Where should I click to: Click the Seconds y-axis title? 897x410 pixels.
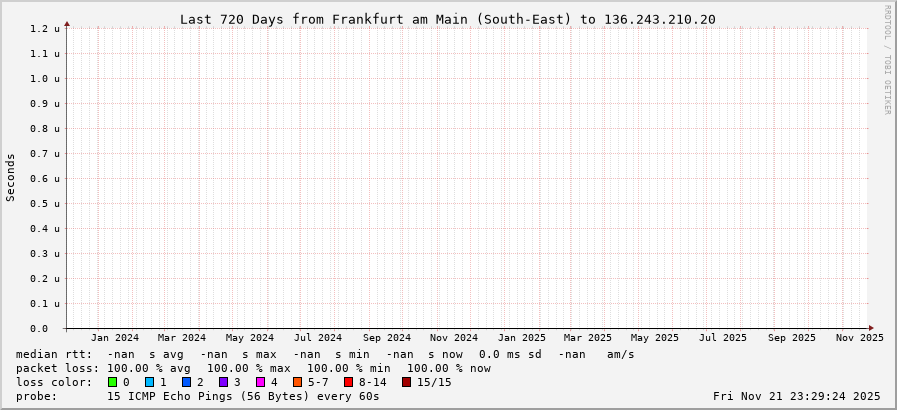pos(11,178)
